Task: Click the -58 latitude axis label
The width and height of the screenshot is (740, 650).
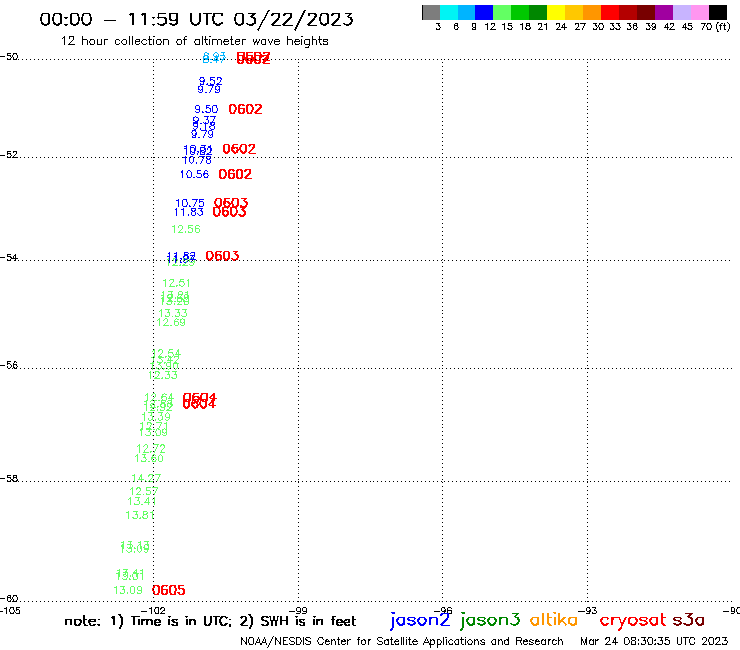Action: [9, 479]
